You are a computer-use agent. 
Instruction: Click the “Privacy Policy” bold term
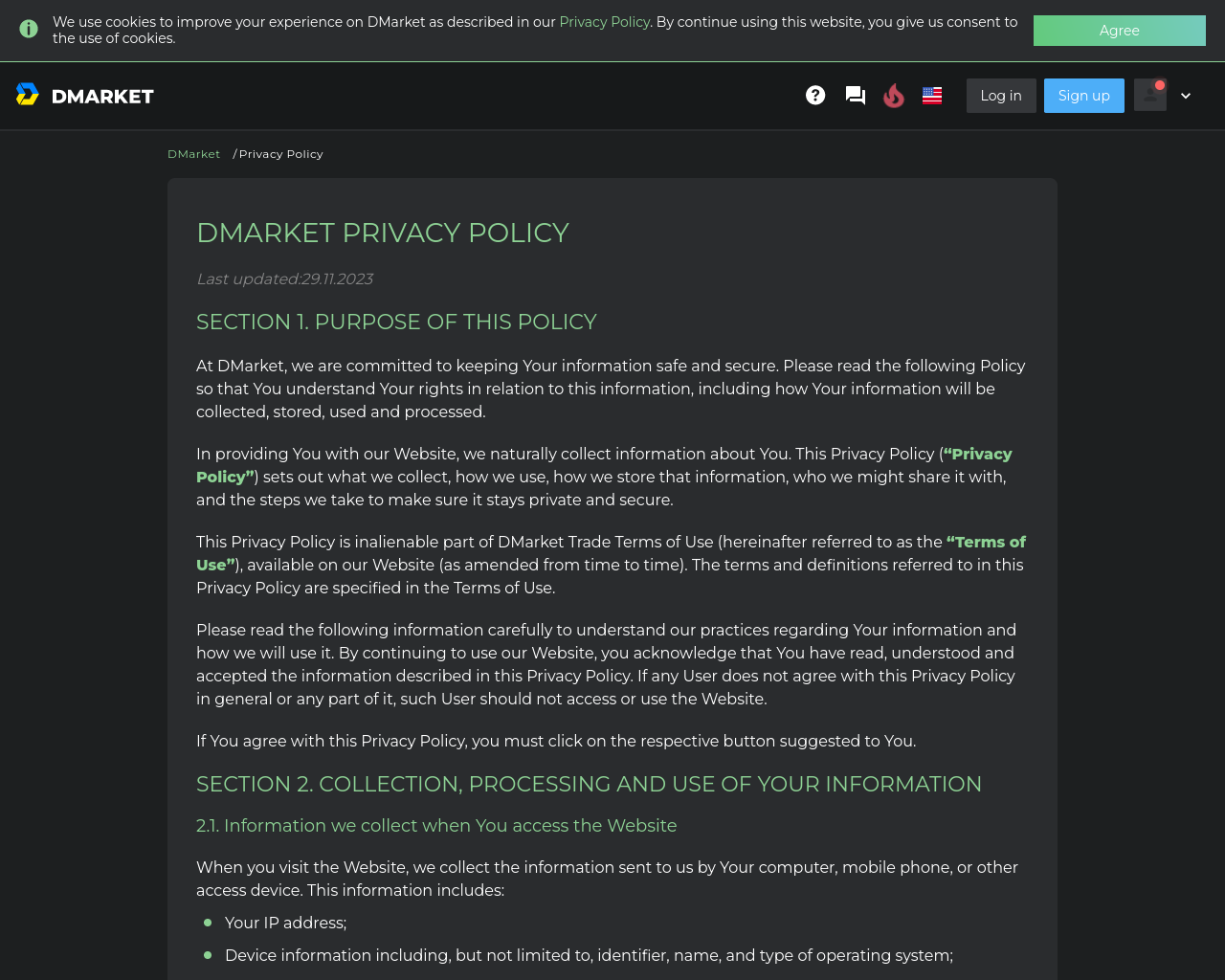click(604, 465)
